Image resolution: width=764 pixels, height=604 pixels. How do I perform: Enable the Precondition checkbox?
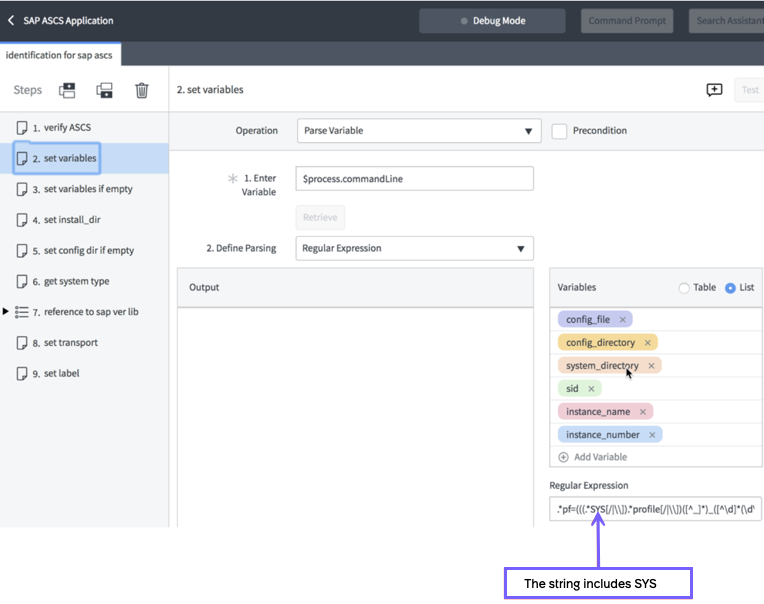(x=559, y=131)
